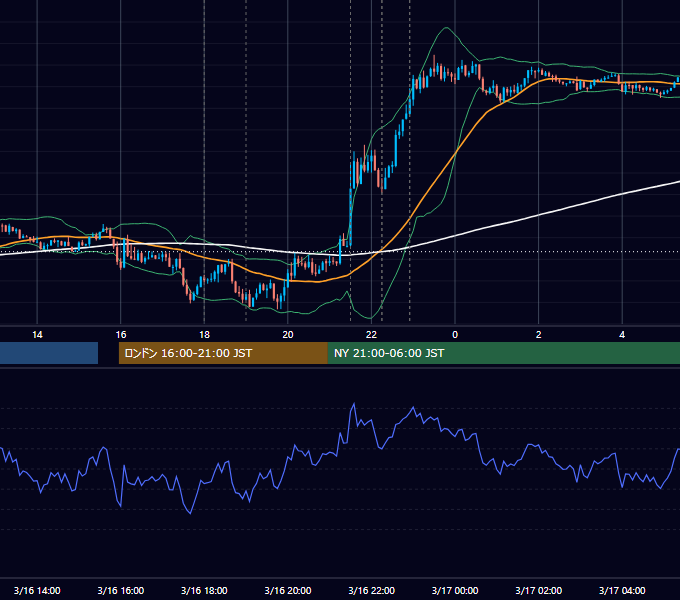Click the 3/16 16:00 time label

pos(121,590)
